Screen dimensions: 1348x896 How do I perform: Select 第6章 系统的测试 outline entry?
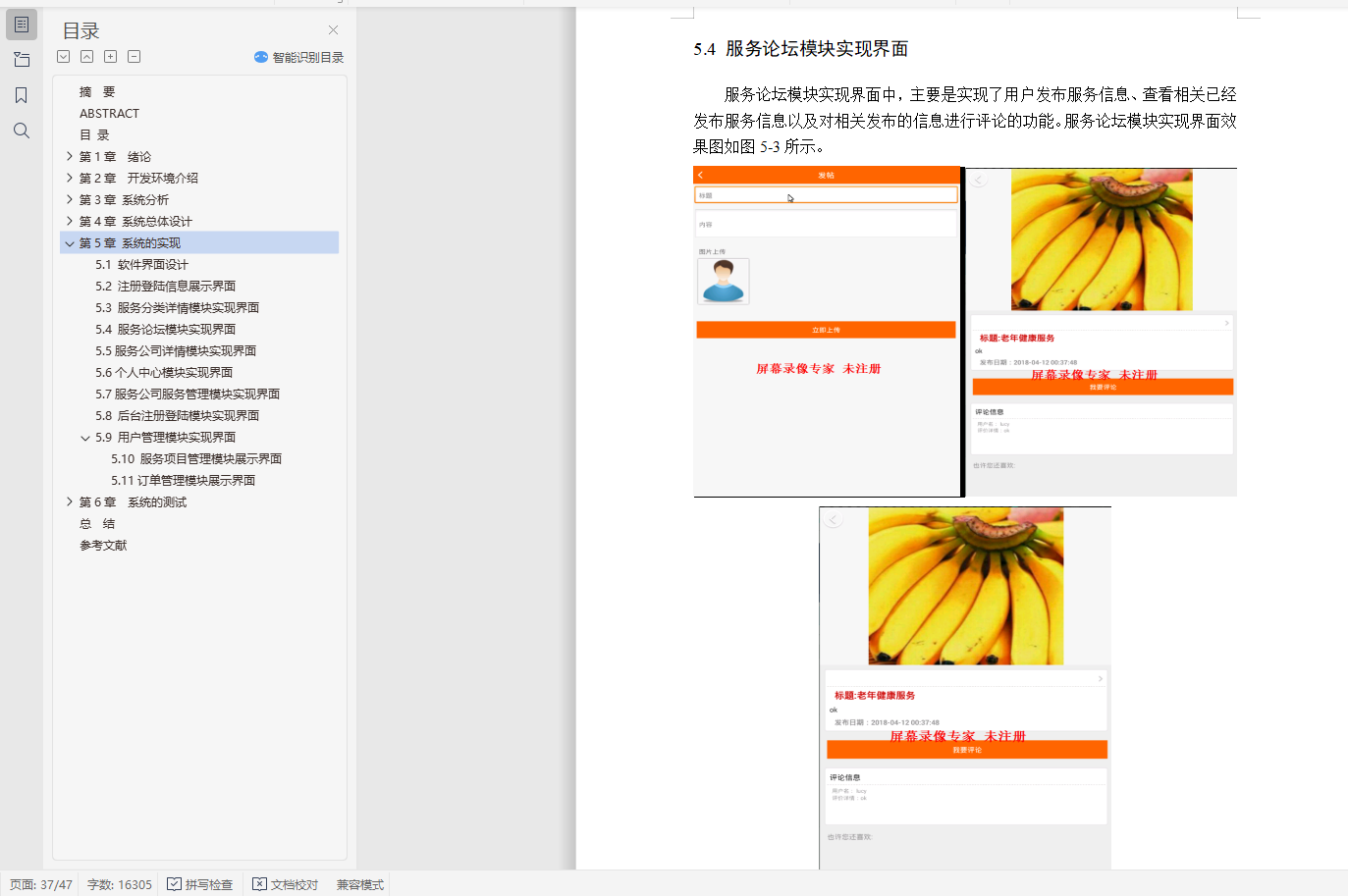(x=133, y=502)
